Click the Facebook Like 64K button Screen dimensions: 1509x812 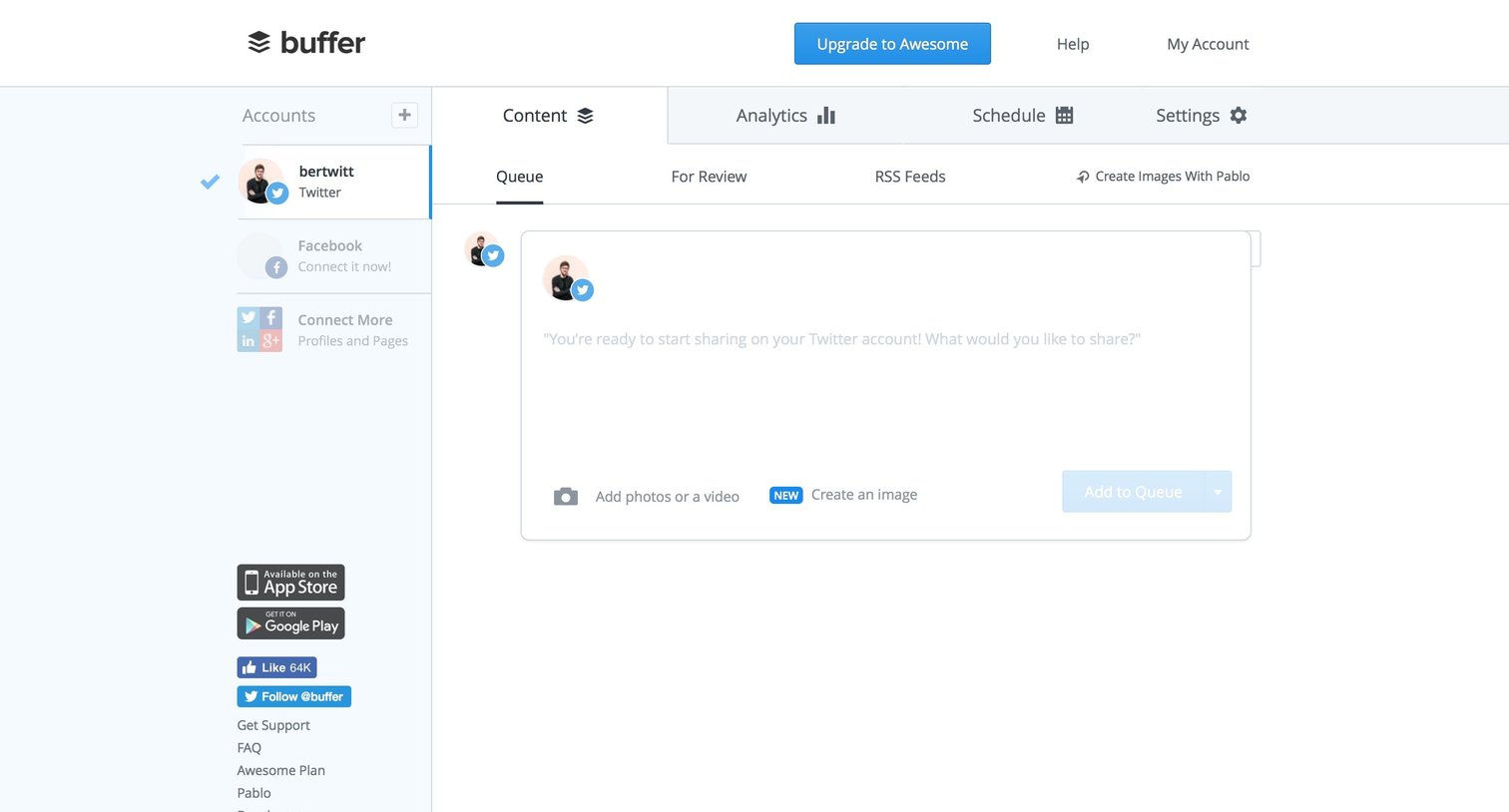(276, 667)
